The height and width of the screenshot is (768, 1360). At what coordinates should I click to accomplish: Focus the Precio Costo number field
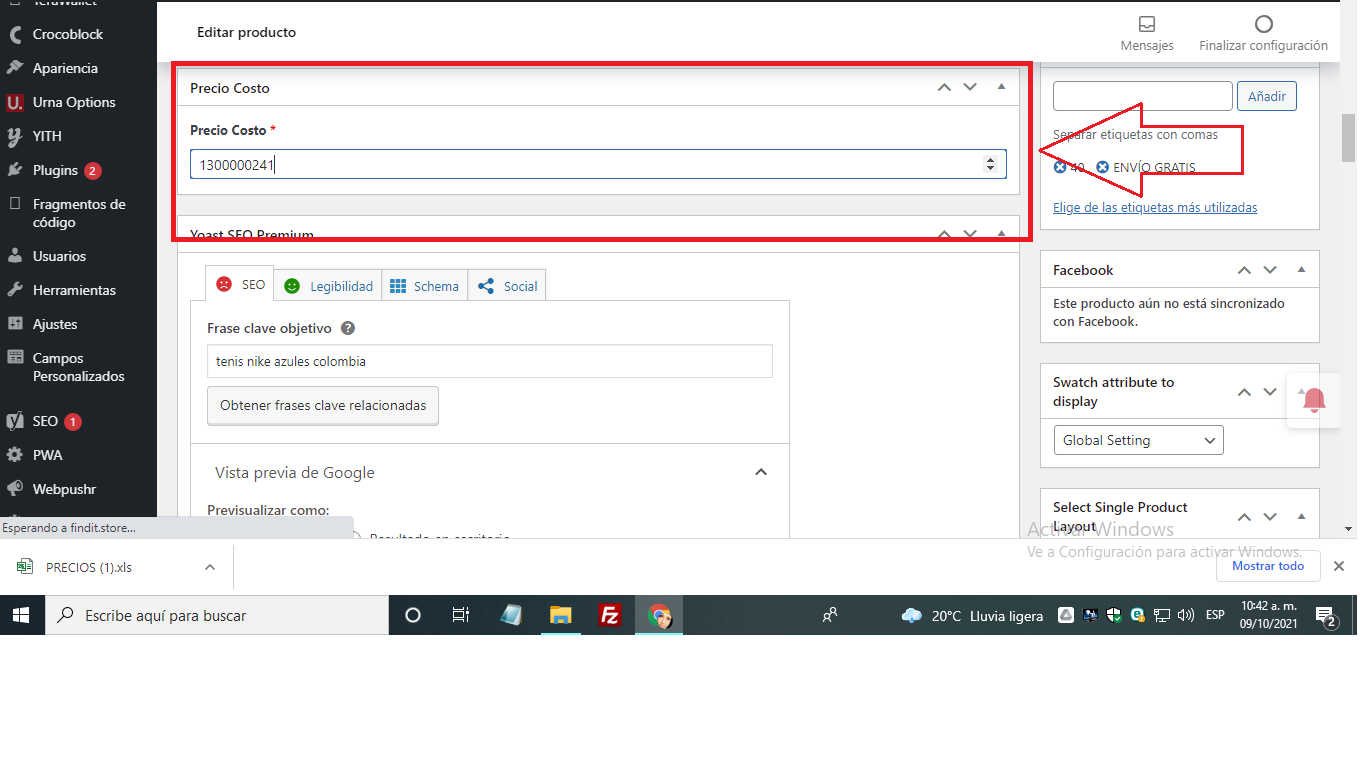click(598, 164)
